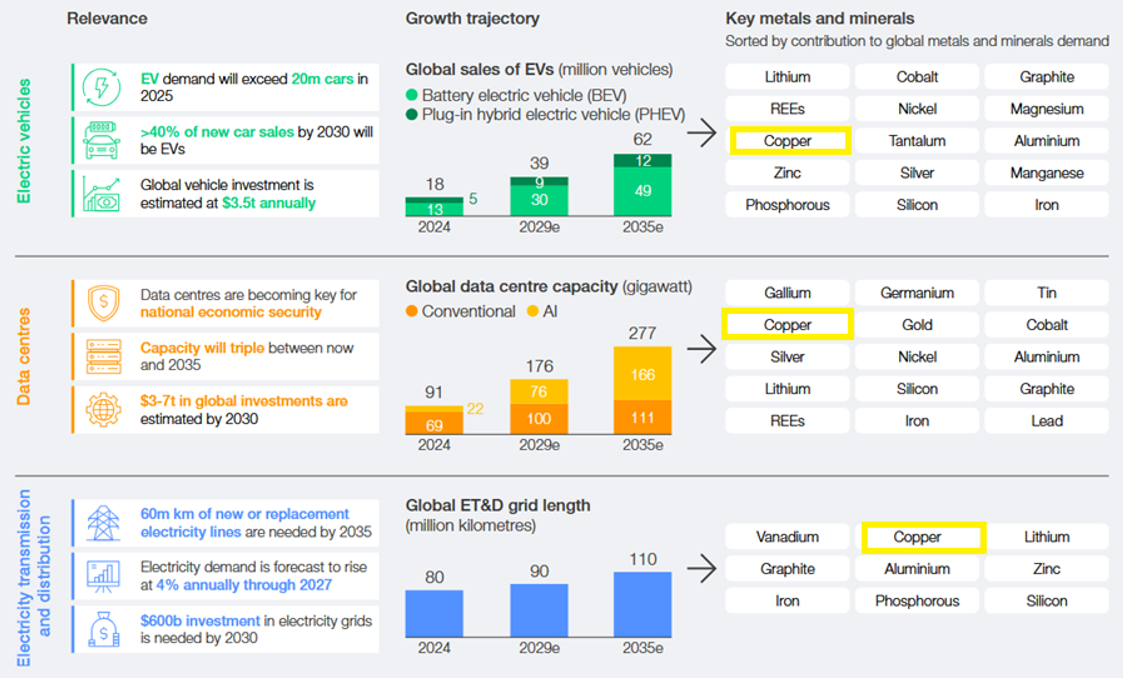Click the Germanium mineral box
The image size is (1123, 678).
[917, 293]
